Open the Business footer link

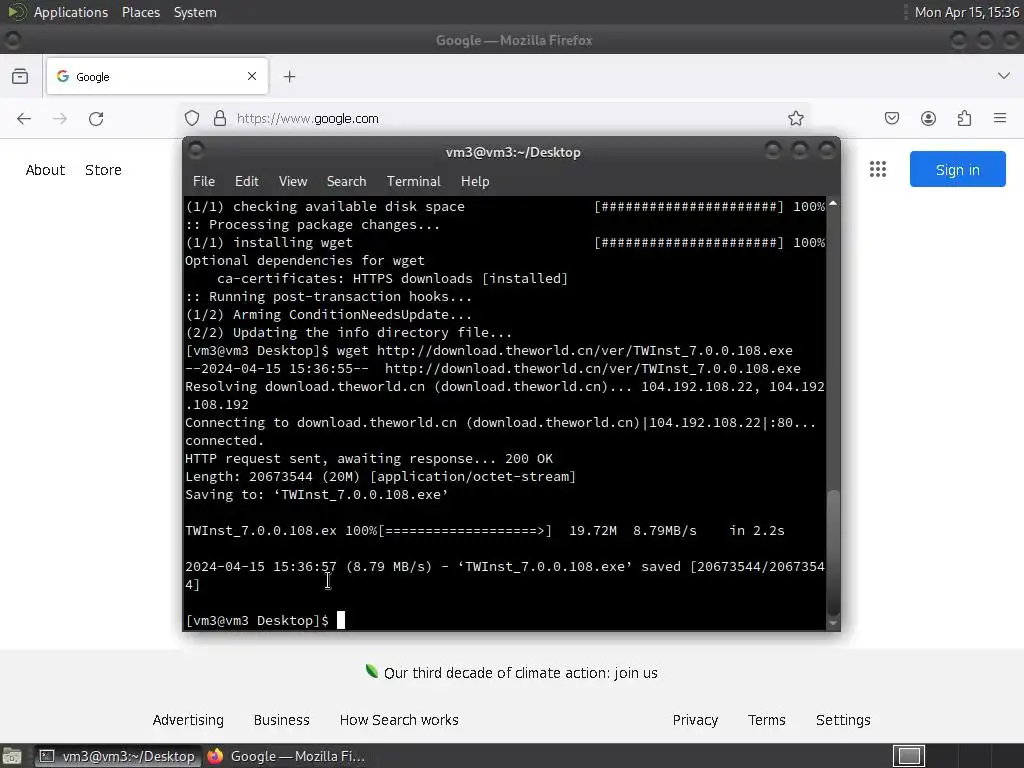[281, 720]
